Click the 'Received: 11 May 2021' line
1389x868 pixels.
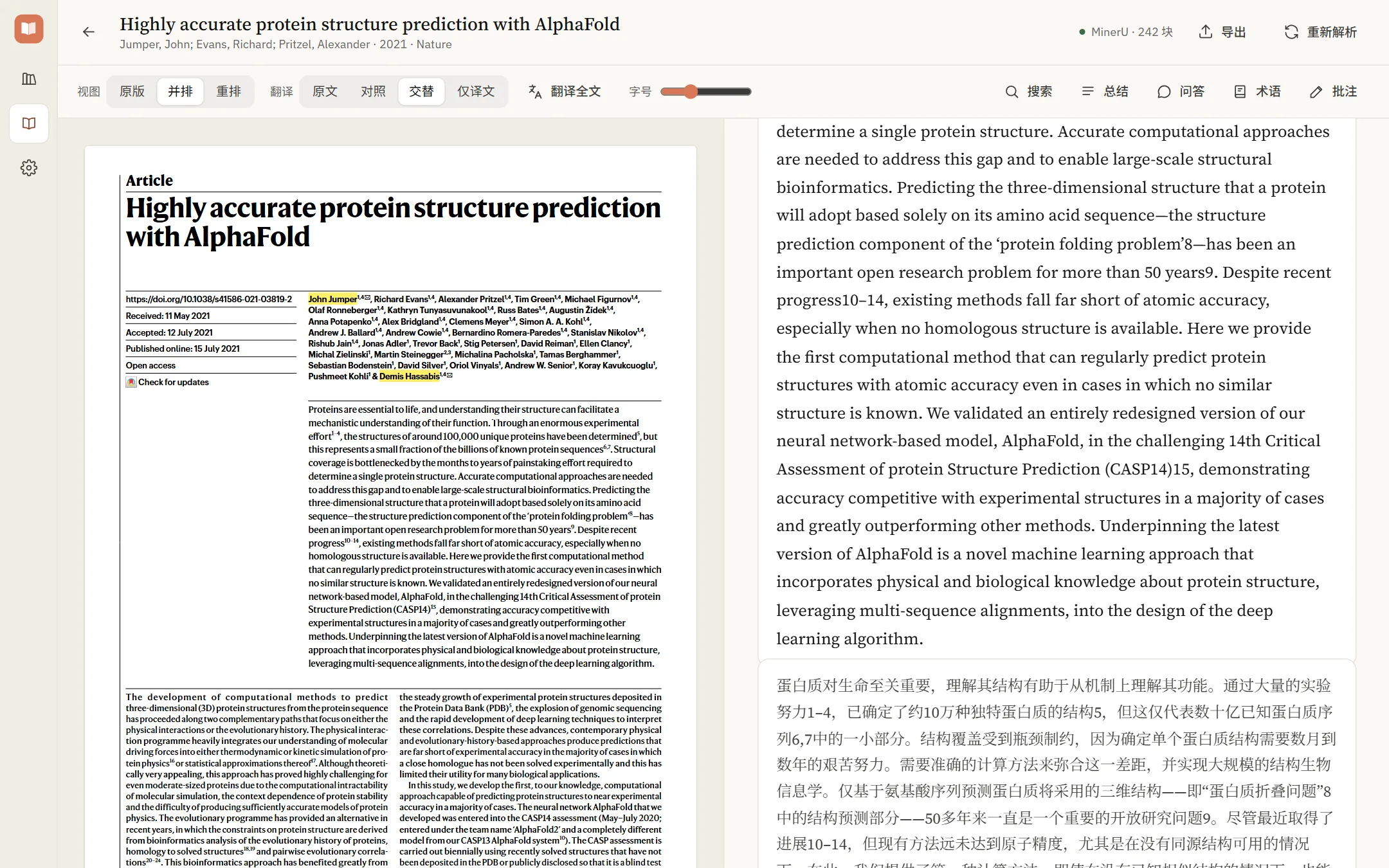(x=168, y=316)
